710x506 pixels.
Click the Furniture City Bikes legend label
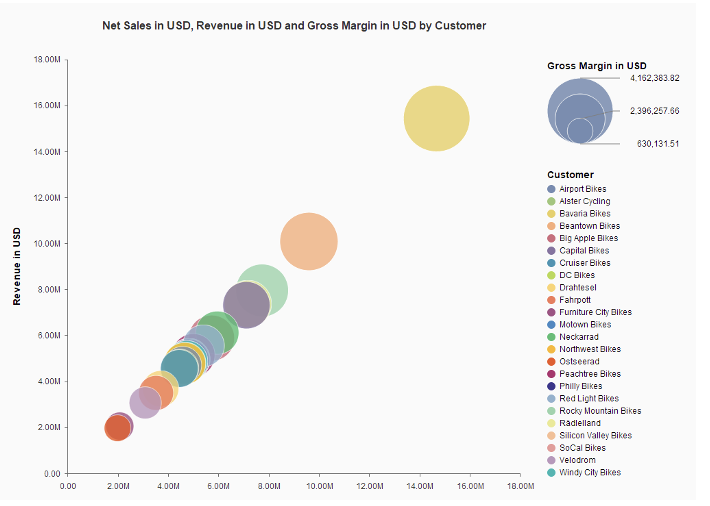point(595,312)
